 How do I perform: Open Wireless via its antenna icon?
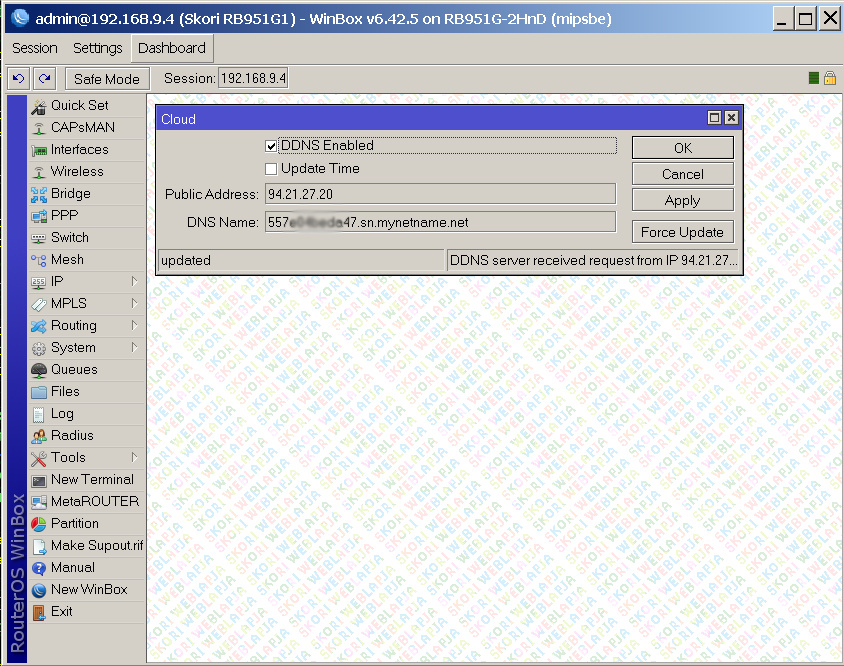39,172
